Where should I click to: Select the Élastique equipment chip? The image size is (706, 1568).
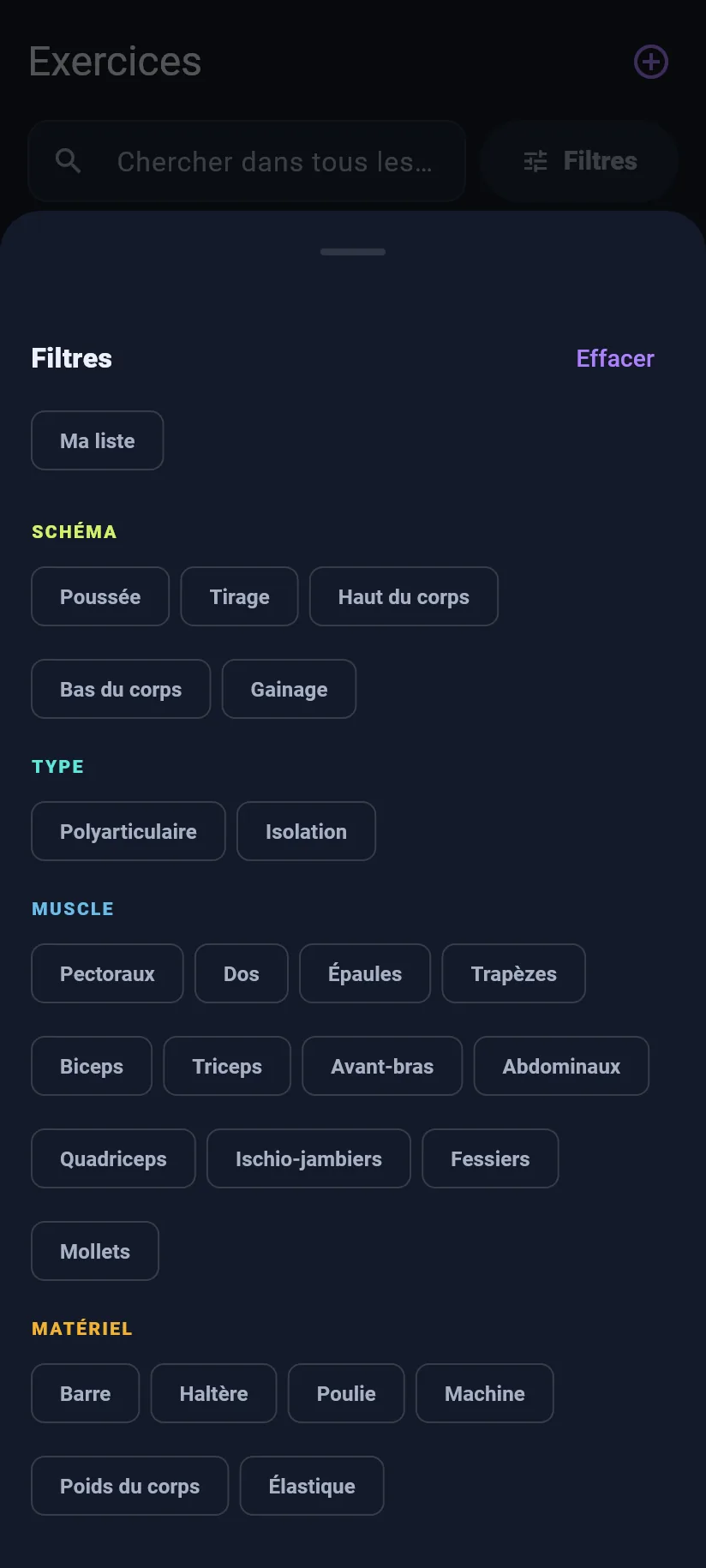pyautogui.click(x=312, y=1486)
